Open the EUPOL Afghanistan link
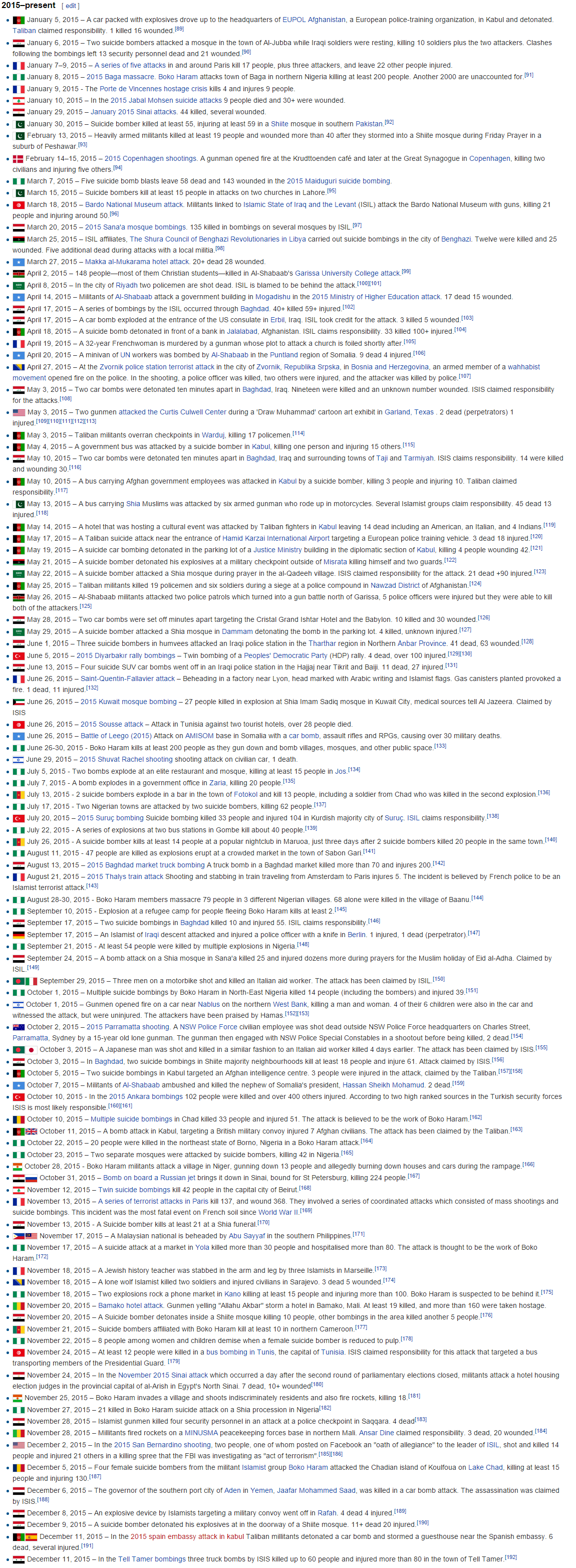Image resolution: width=576 pixels, height=1568 pixels. pyautogui.click(x=314, y=20)
